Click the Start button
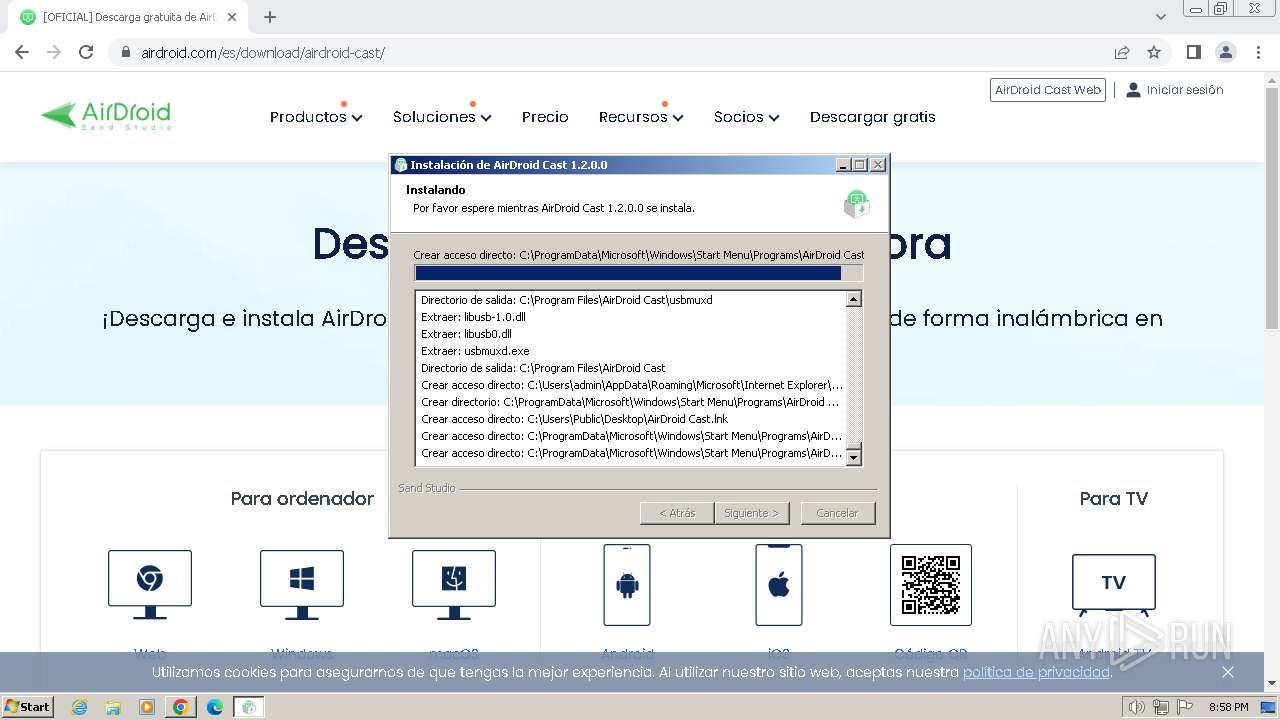 click(28, 707)
